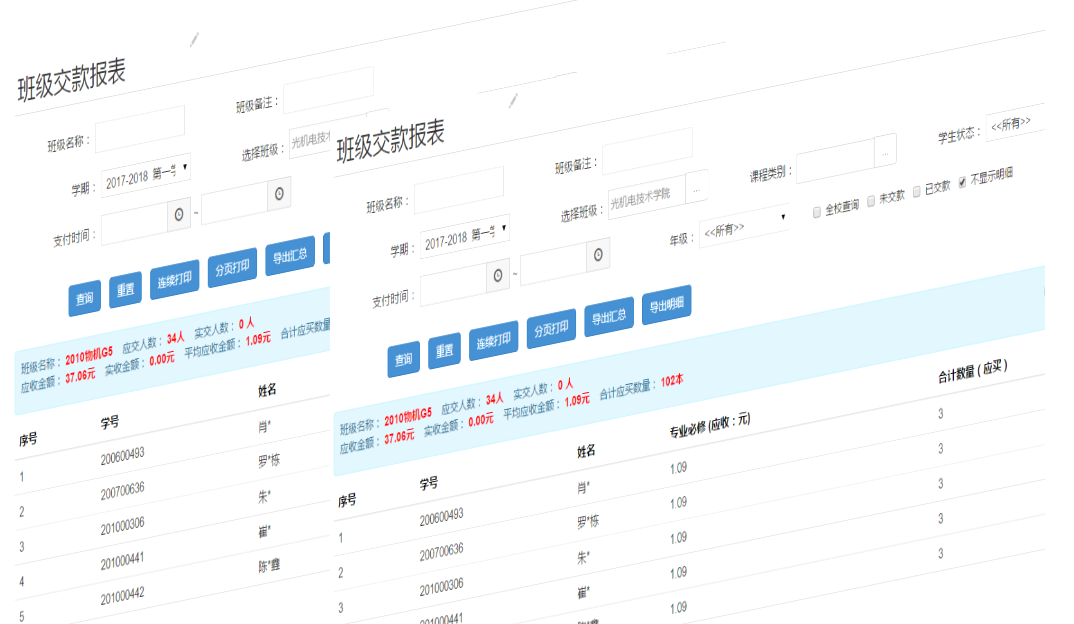Viewport: 1074px width, 624px height.
Task: Click the ellipsis browse button beside 课程类别
Action: pos(885,152)
